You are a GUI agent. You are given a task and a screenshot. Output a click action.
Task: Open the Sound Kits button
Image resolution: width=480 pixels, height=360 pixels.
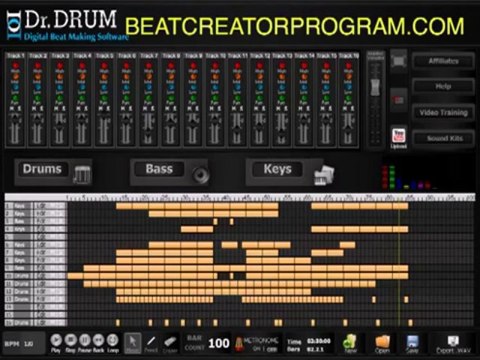click(443, 138)
